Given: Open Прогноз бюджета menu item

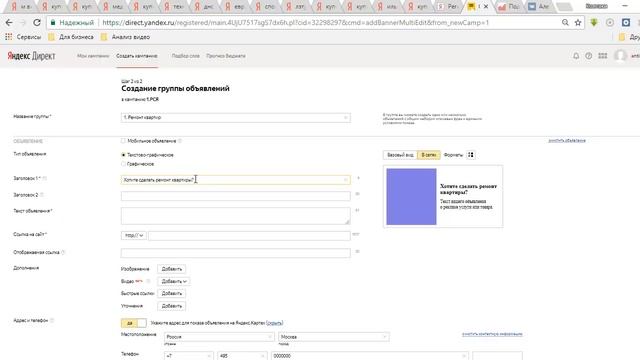Looking at the screenshot, I should click(x=226, y=56).
